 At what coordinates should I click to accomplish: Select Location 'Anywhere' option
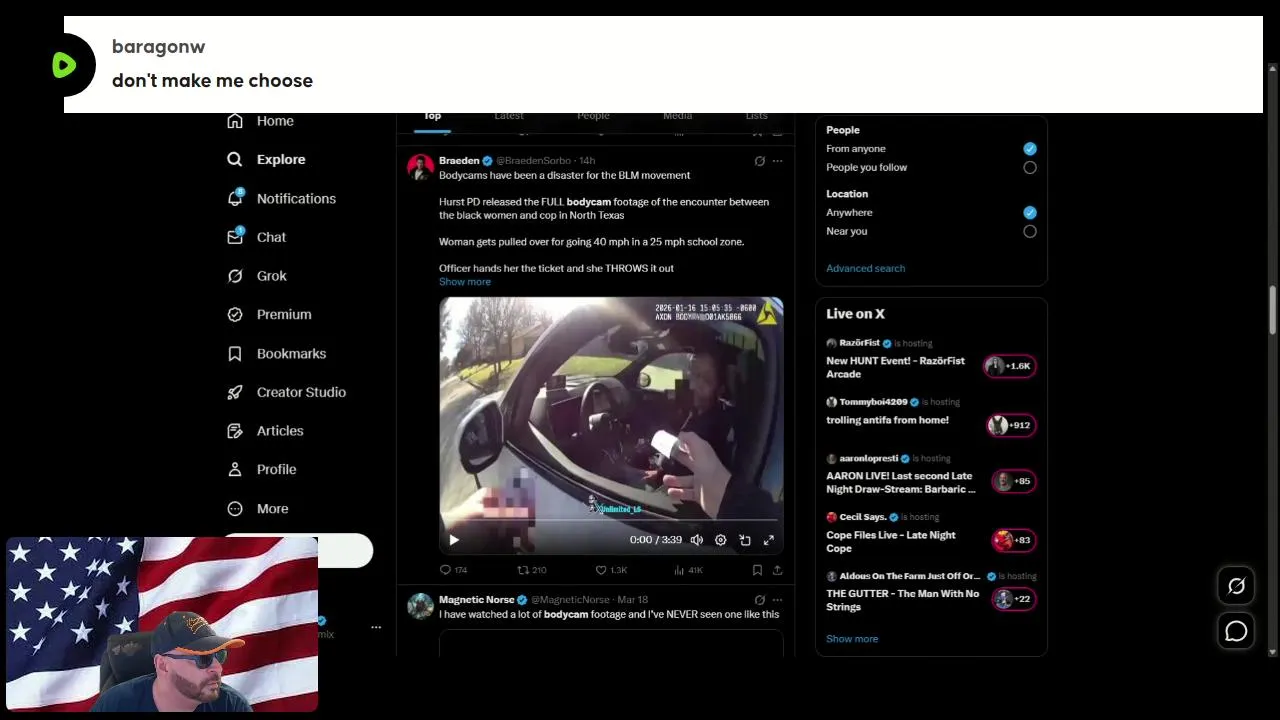pyautogui.click(x=1030, y=213)
